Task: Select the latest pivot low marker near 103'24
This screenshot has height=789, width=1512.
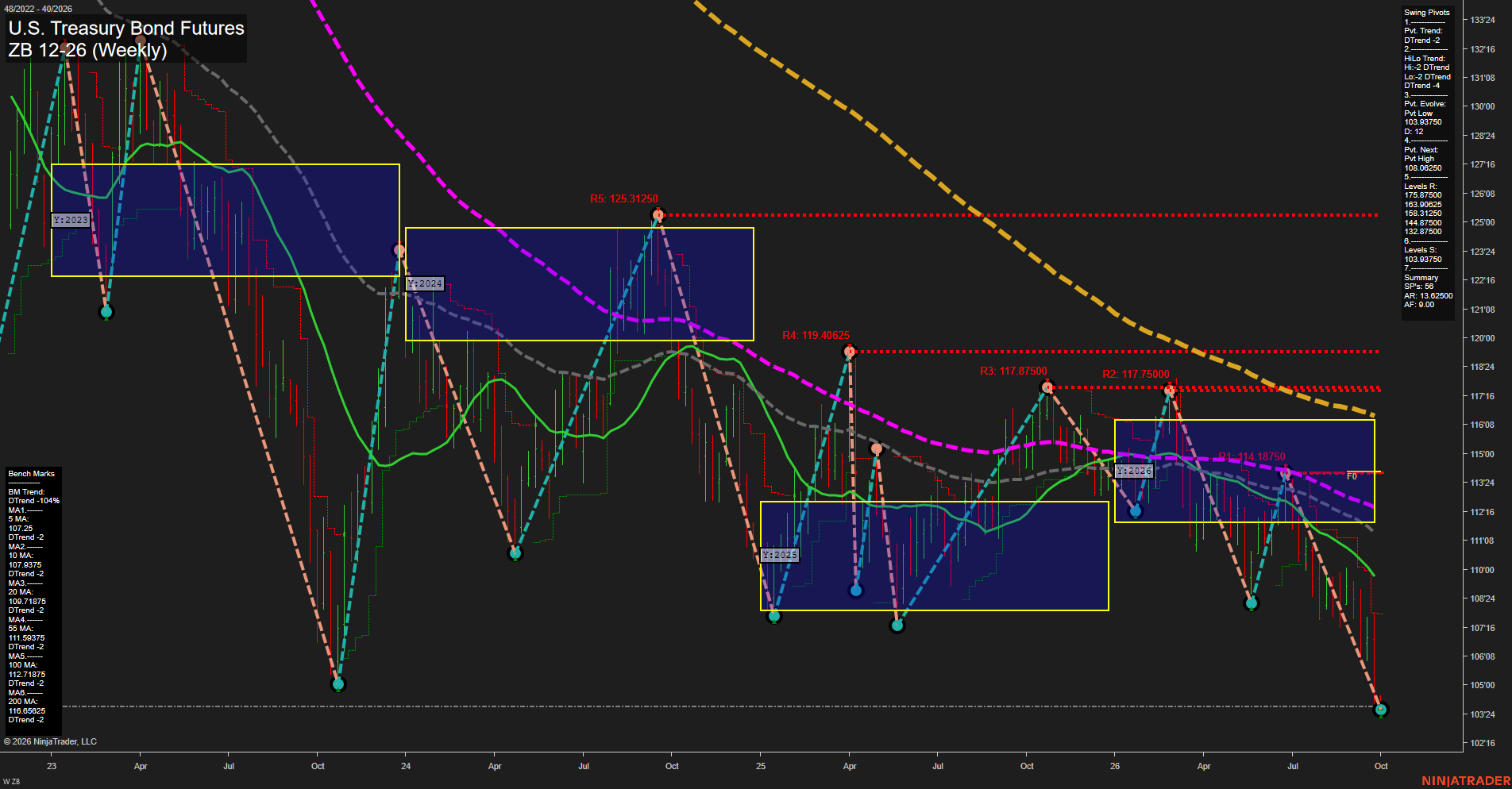Action: [x=1381, y=710]
